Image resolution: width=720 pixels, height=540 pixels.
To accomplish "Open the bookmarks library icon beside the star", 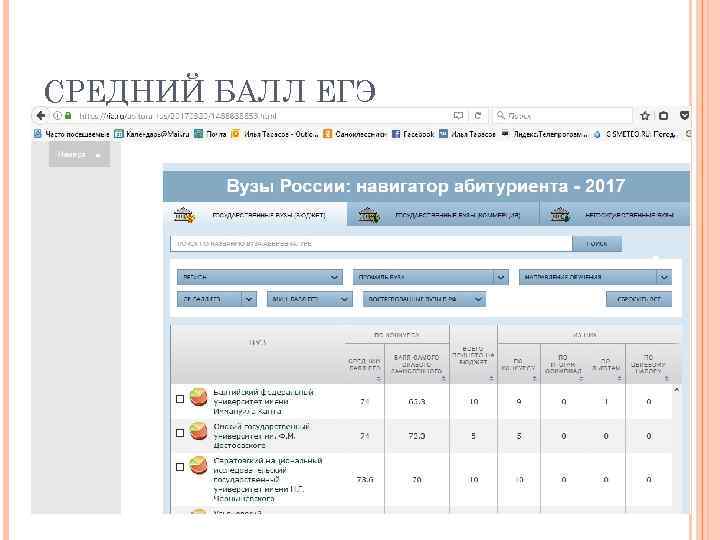I will [664, 116].
